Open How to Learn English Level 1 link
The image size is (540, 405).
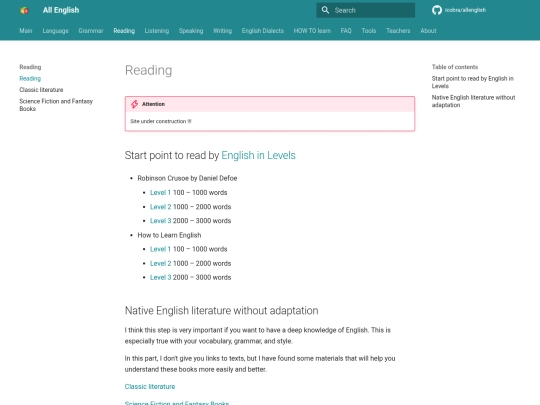tap(160, 249)
